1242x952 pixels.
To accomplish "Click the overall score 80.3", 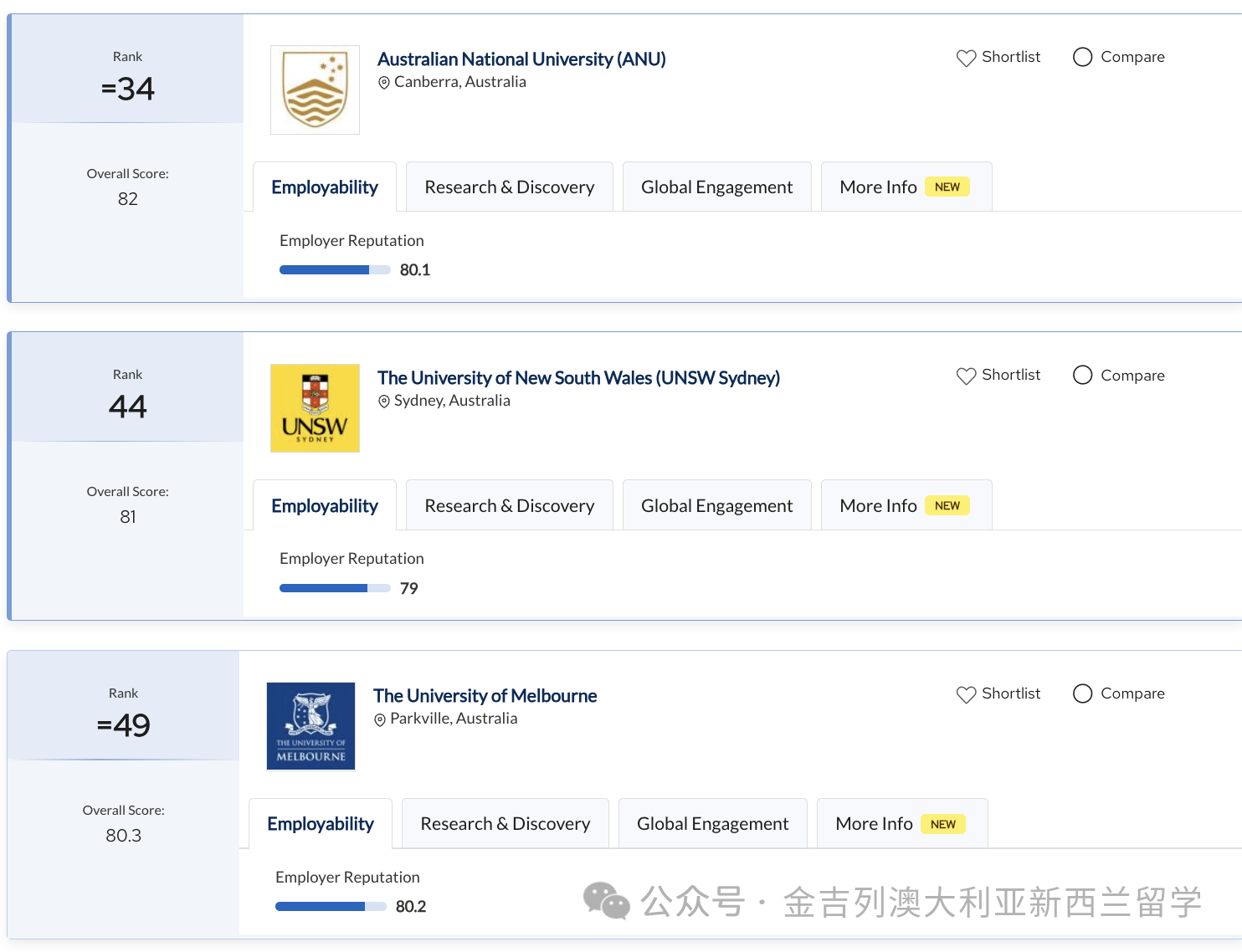I will click(124, 836).
